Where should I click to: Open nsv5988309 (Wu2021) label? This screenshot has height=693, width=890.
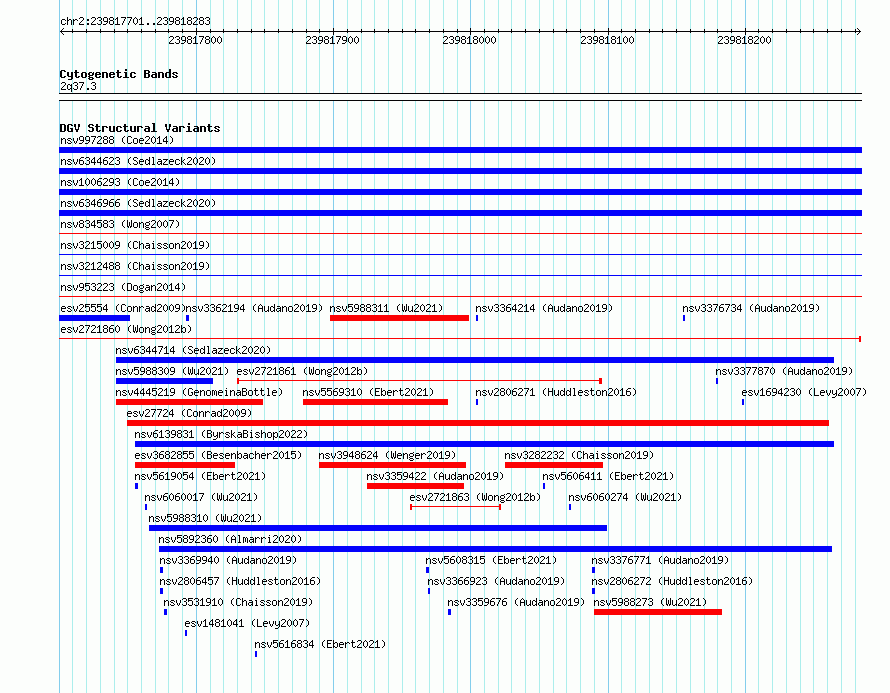[172, 371]
